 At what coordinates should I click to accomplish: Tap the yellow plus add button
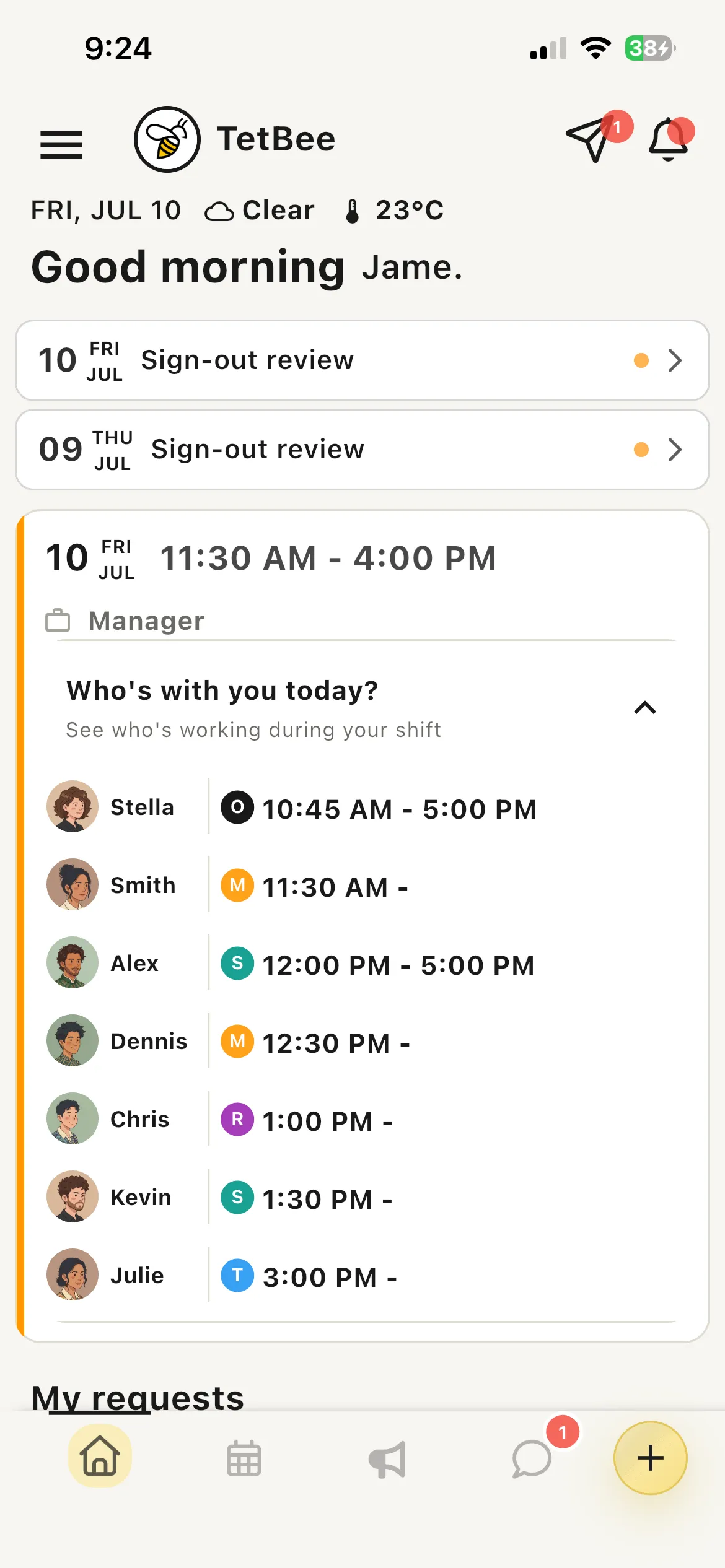pyautogui.click(x=650, y=1458)
